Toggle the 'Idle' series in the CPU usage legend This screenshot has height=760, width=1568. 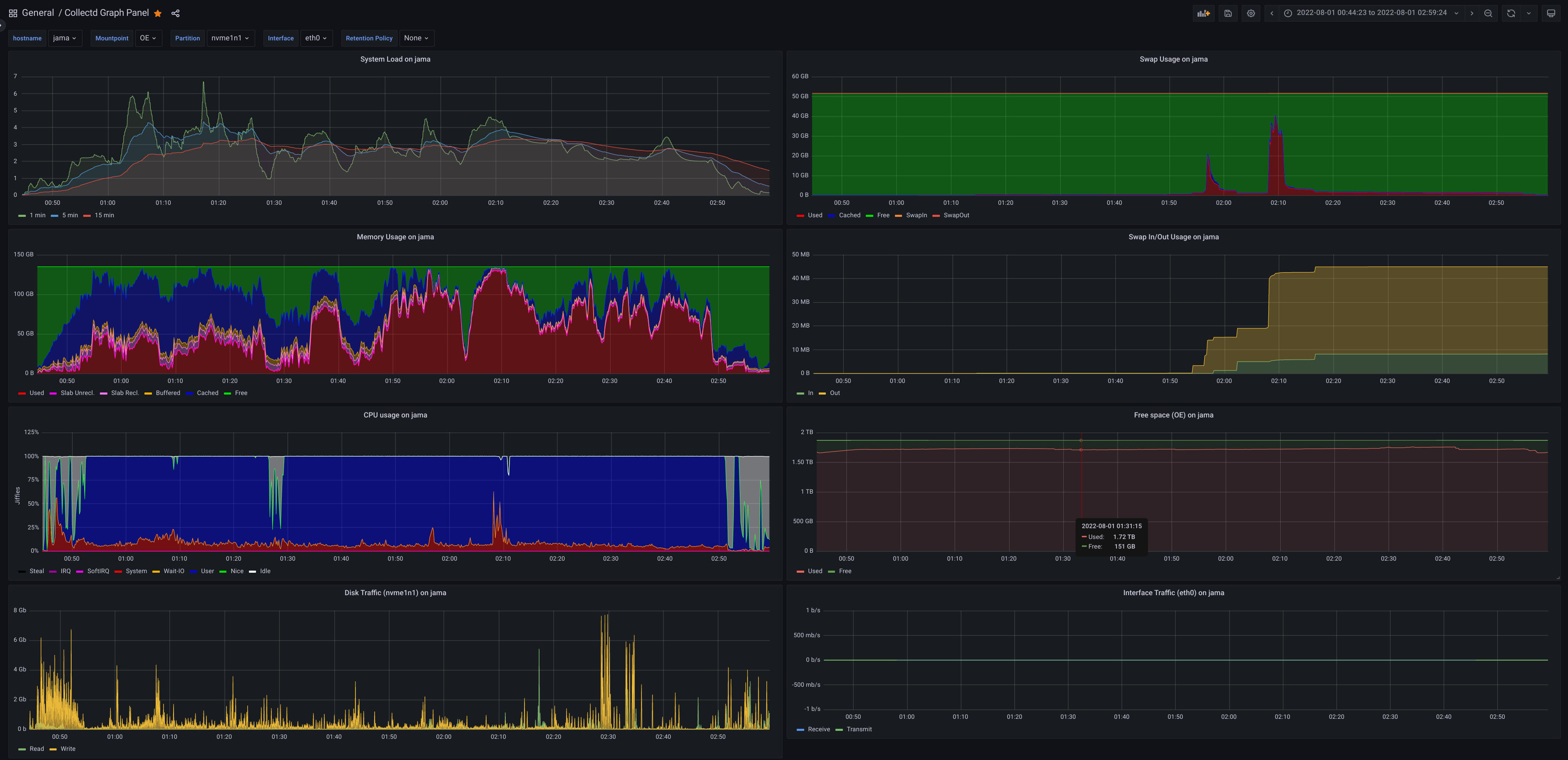[265, 571]
